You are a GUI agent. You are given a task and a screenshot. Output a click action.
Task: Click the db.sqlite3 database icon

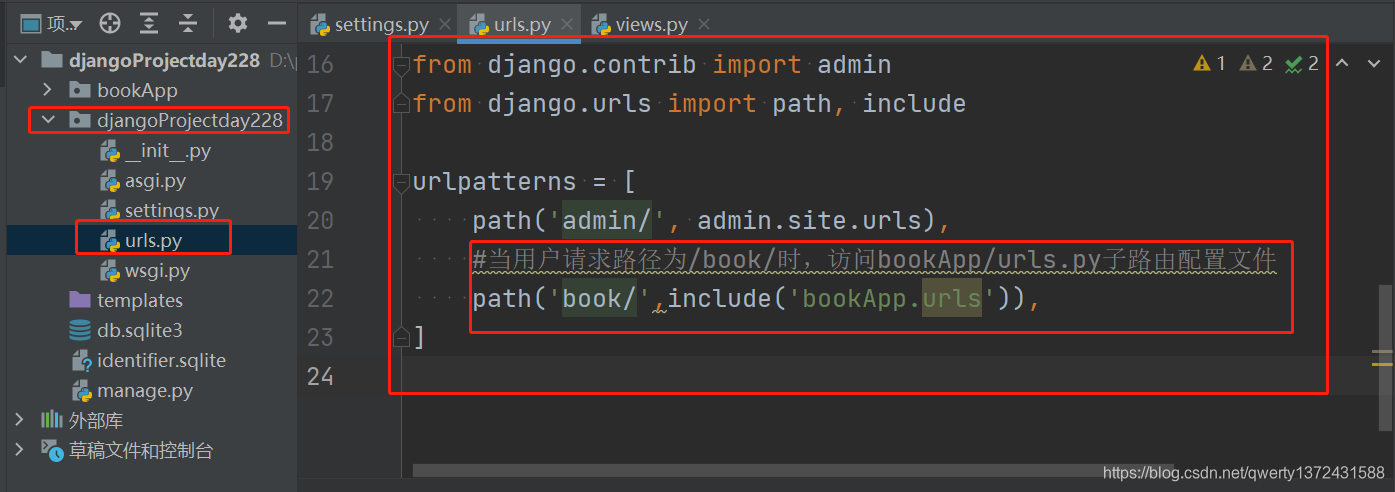pyautogui.click(x=80, y=330)
